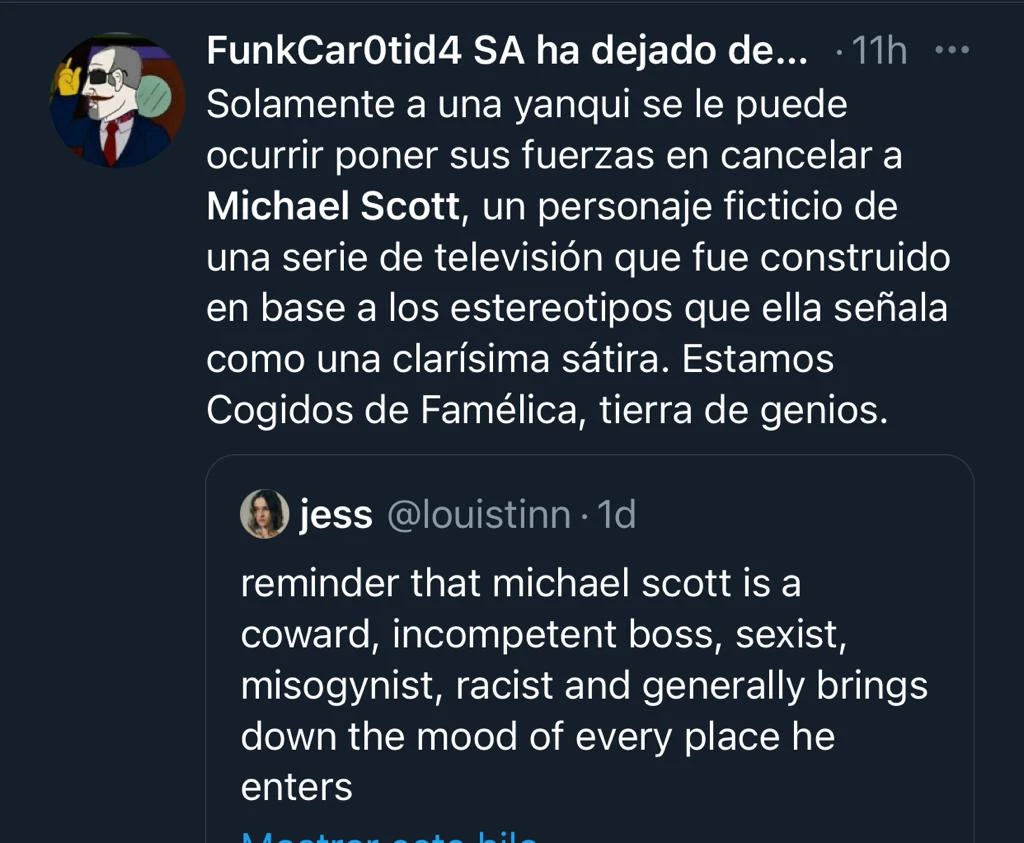Click the 11h tweet timestamp
The height and width of the screenshot is (843, 1024).
(x=875, y=51)
